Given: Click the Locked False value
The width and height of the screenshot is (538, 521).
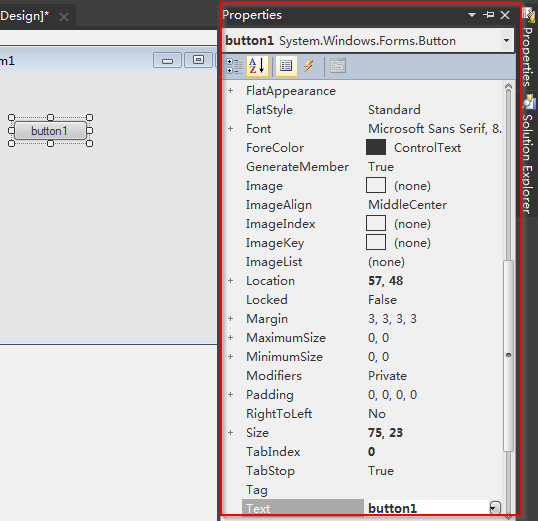Looking at the screenshot, I should coord(382,300).
